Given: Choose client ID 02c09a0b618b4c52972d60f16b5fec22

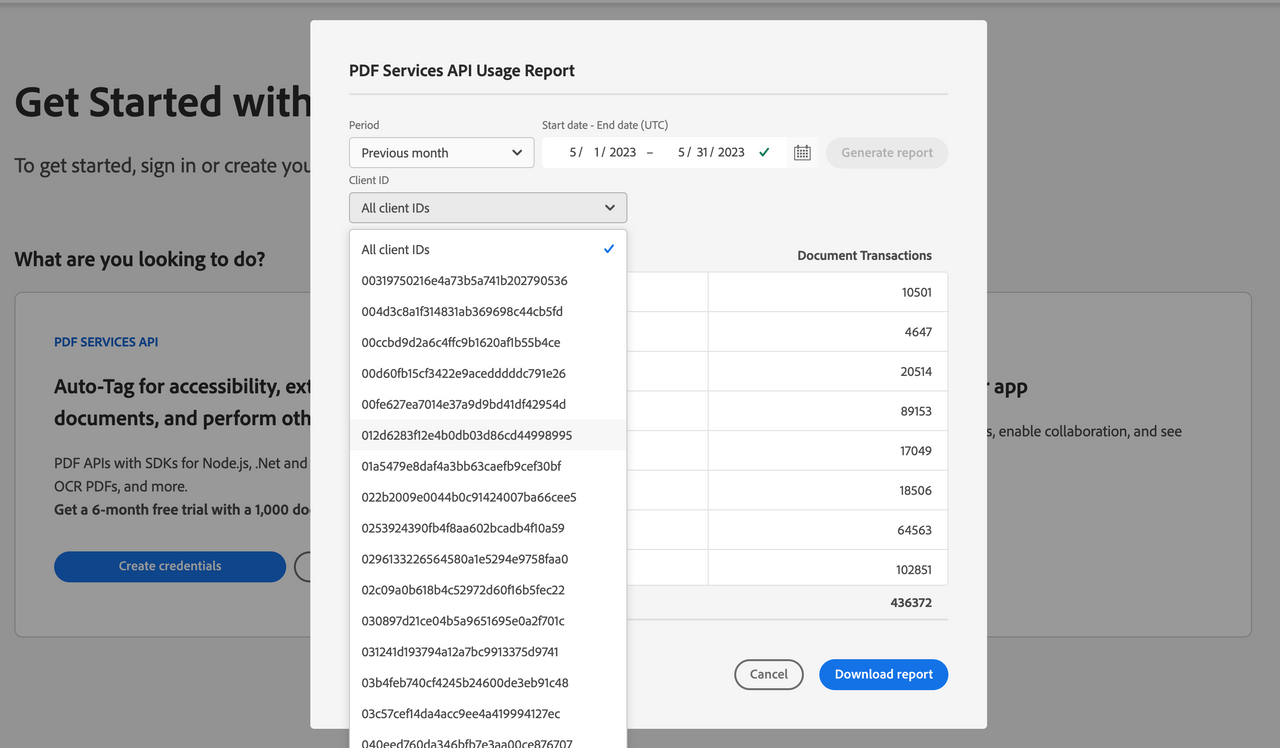Looking at the screenshot, I should point(488,591).
